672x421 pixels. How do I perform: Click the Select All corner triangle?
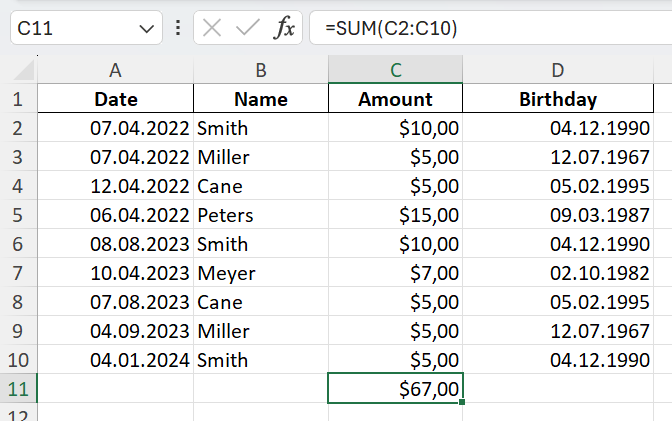pos(24,70)
